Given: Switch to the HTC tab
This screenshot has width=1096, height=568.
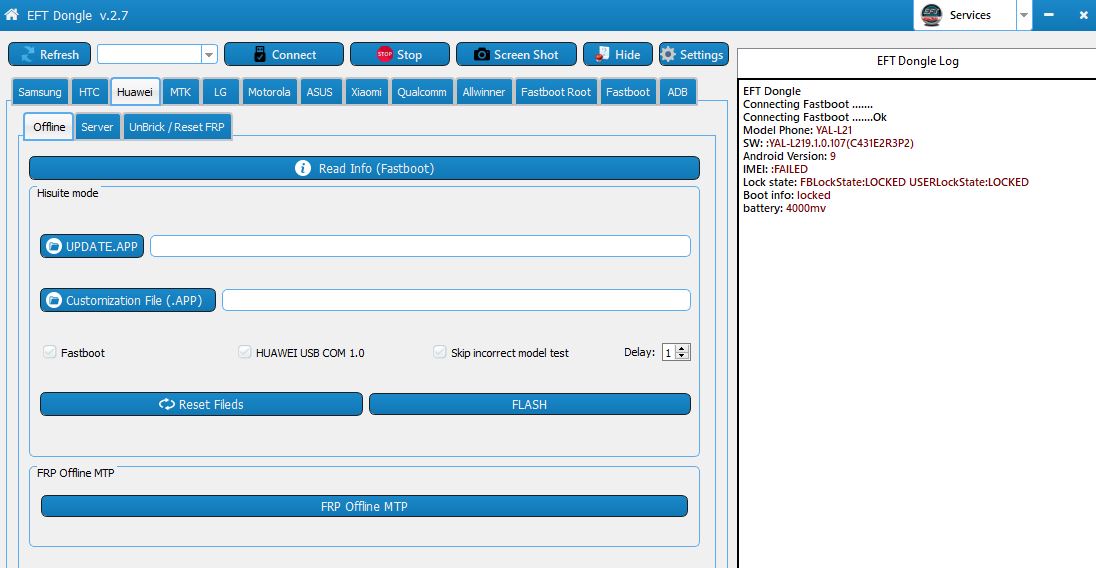Looking at the screenshot, I should tap(89, 92).
